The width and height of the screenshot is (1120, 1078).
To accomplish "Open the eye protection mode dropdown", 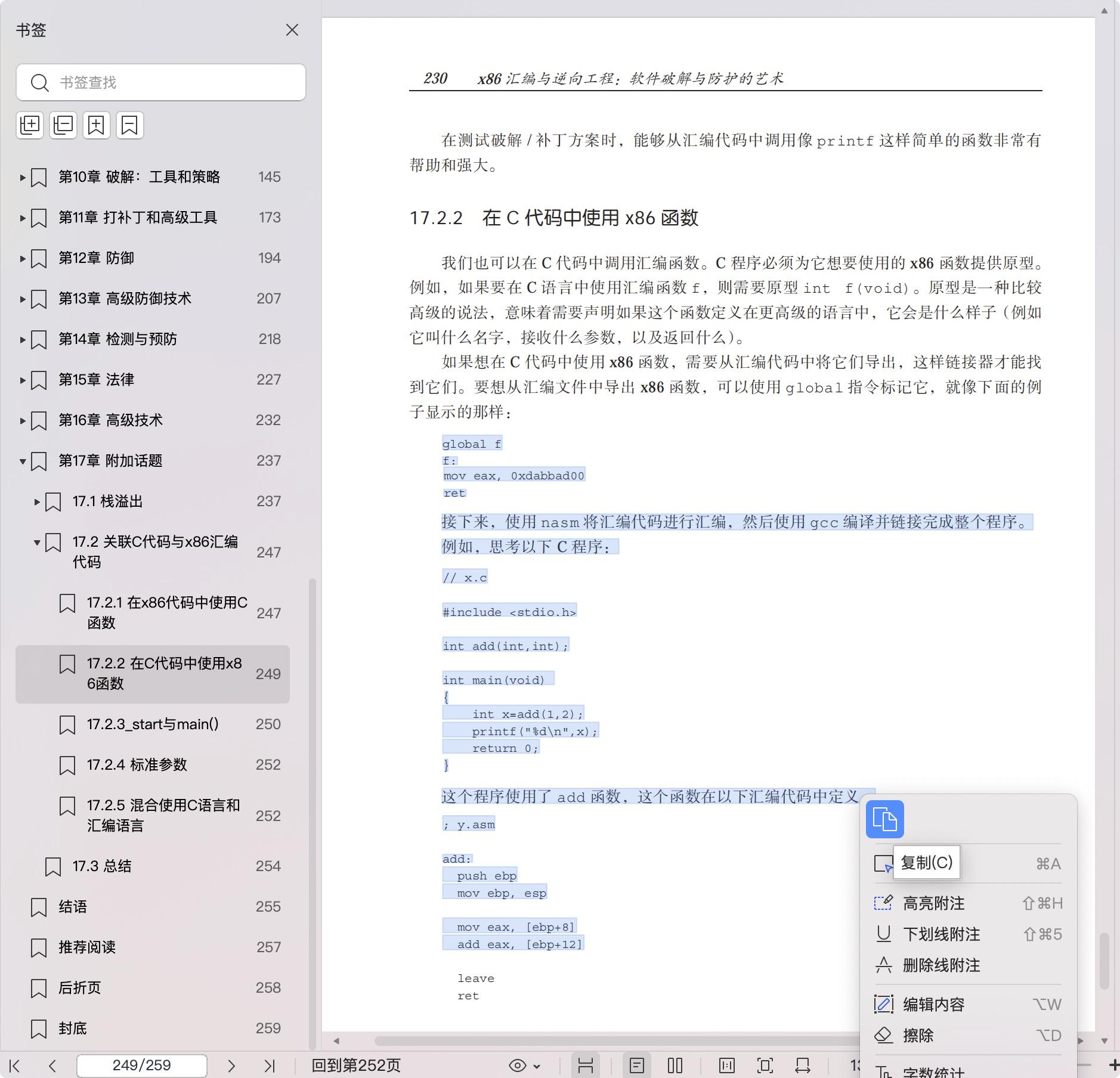I will click(524, 1065).
